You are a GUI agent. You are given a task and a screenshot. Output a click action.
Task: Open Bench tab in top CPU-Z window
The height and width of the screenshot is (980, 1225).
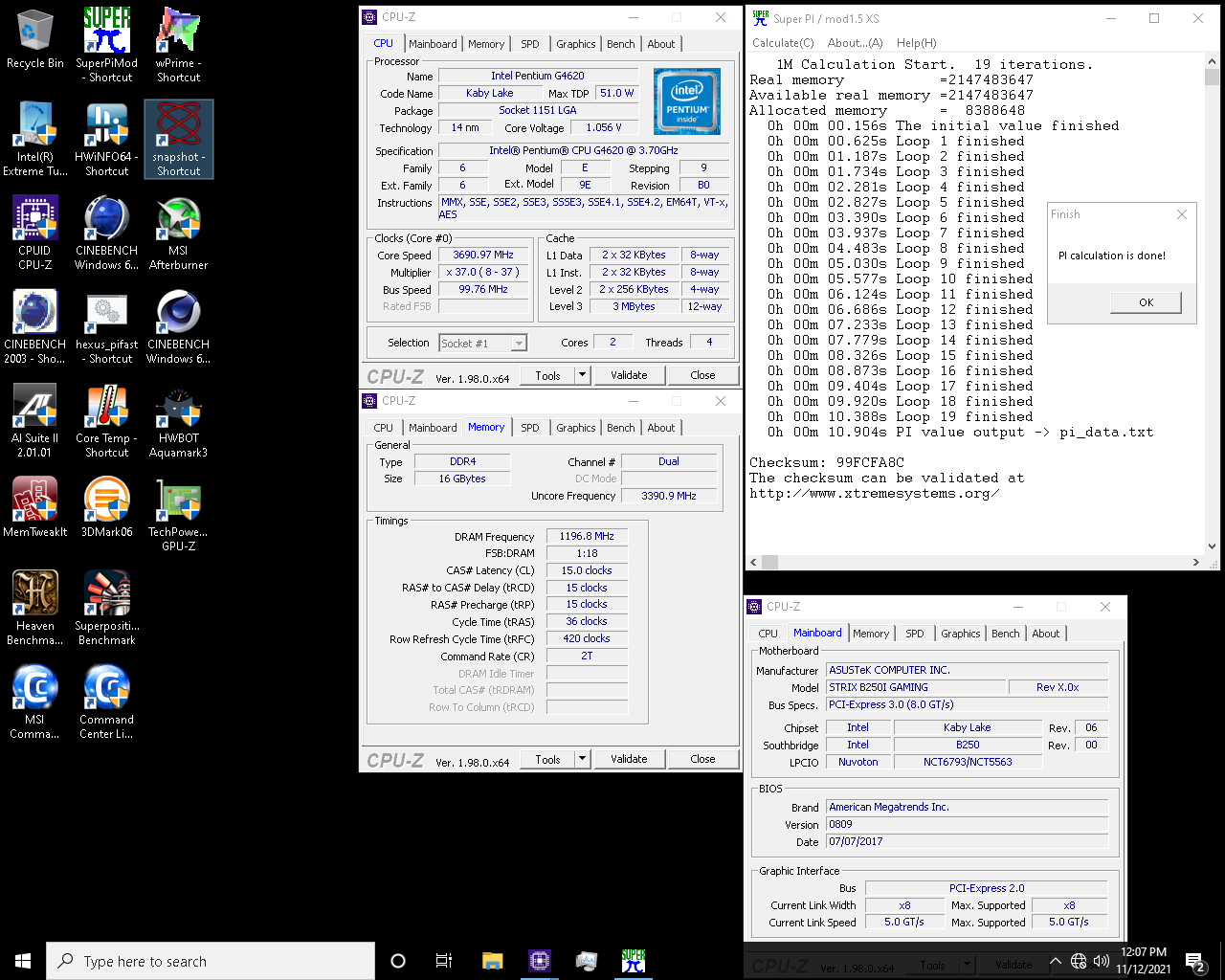click(620, 44)
